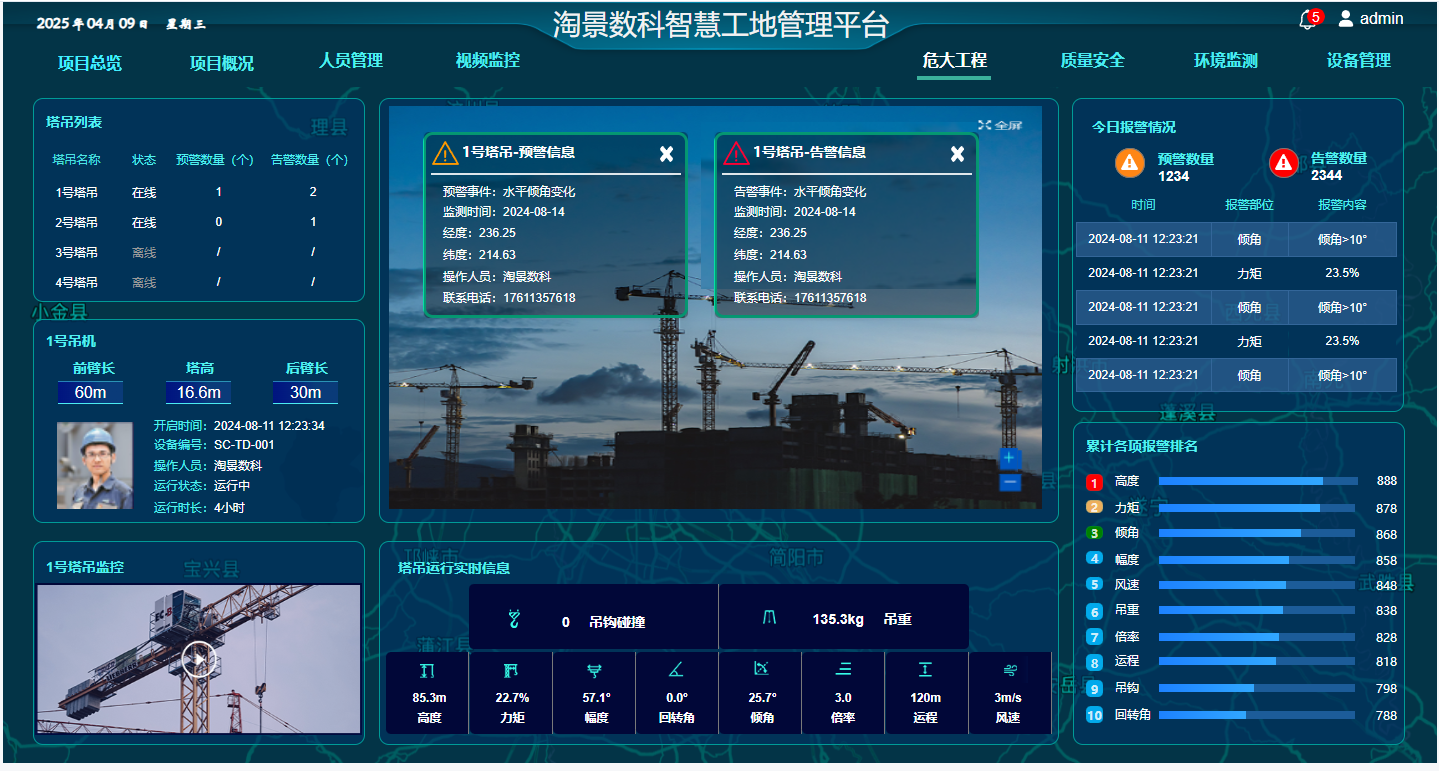
Task: Click the 高度 888 ranking bar
Action: click(x=1258, y=481)
